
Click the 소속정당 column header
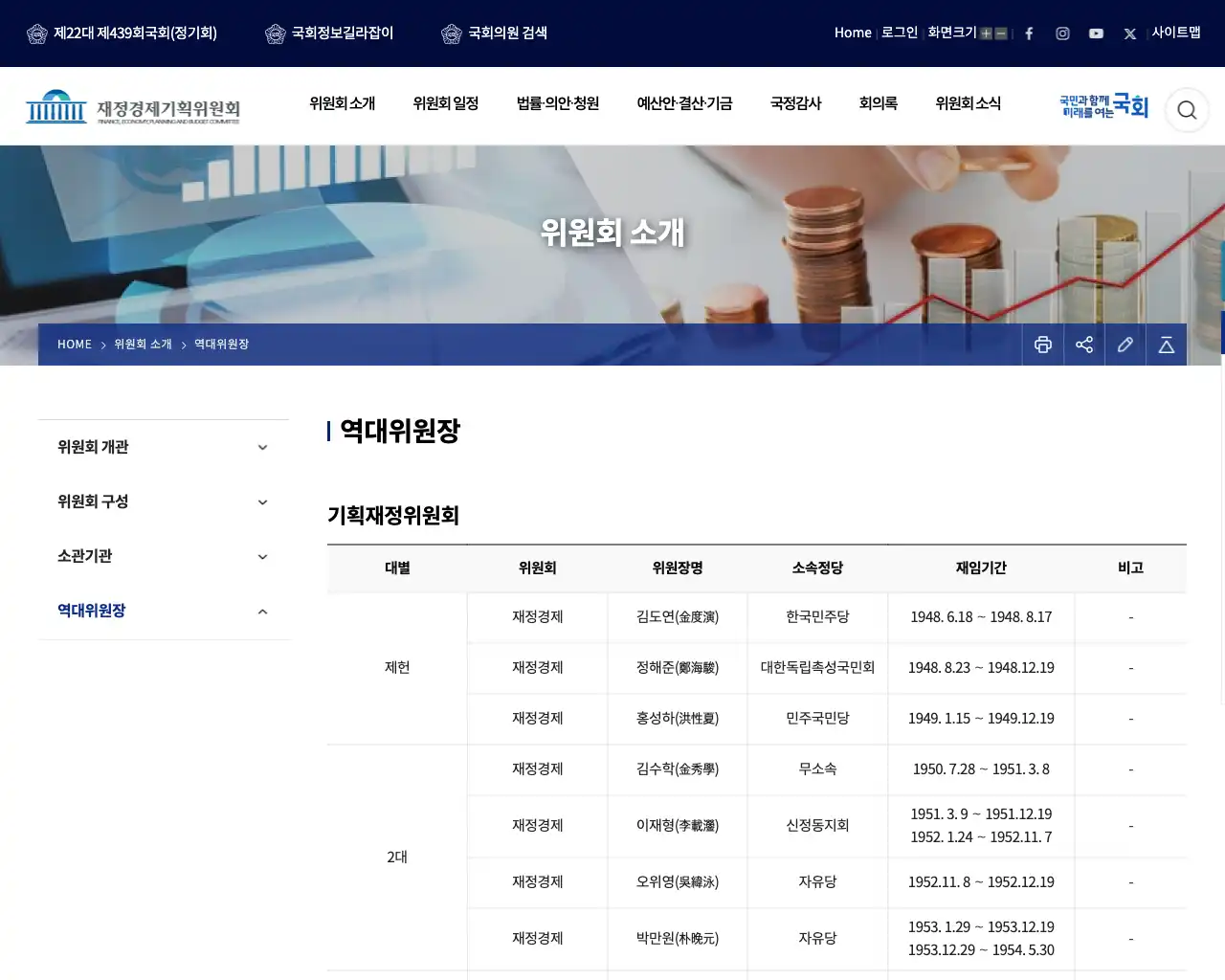point(817,568)
